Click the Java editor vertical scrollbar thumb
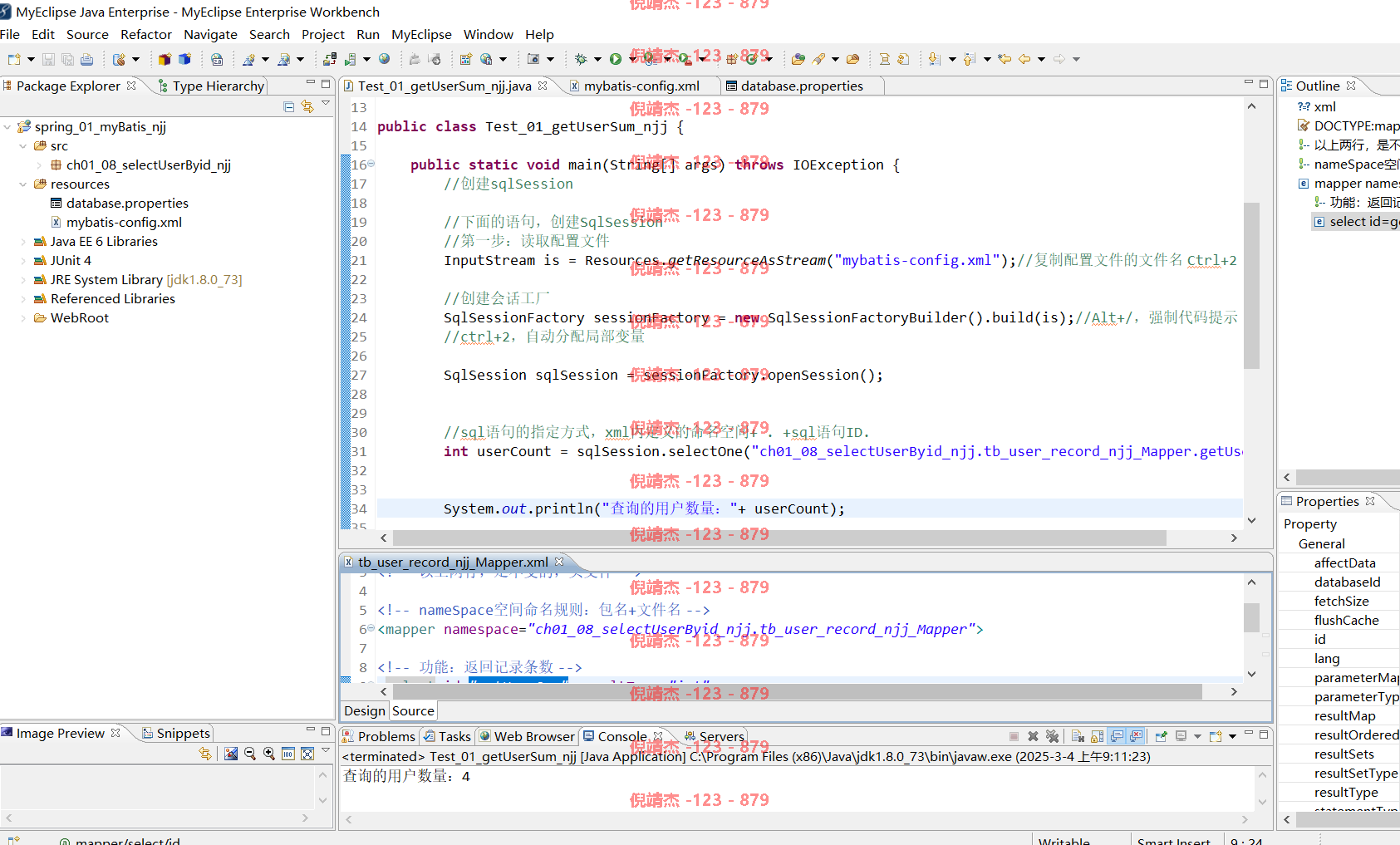Image resolution: width=1400 pixels, height=845 pixels. tap(1251, 285)
